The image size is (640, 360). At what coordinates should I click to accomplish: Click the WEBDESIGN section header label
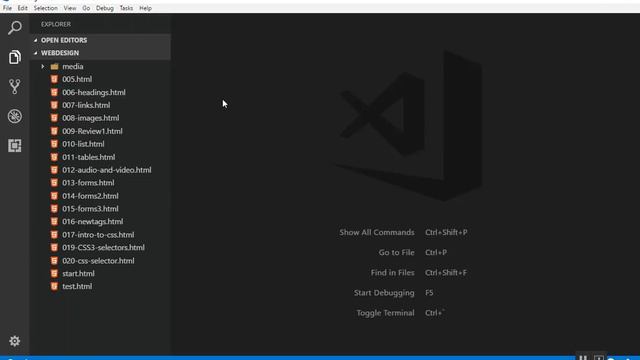pyautogui.click(x=60, y=53)
